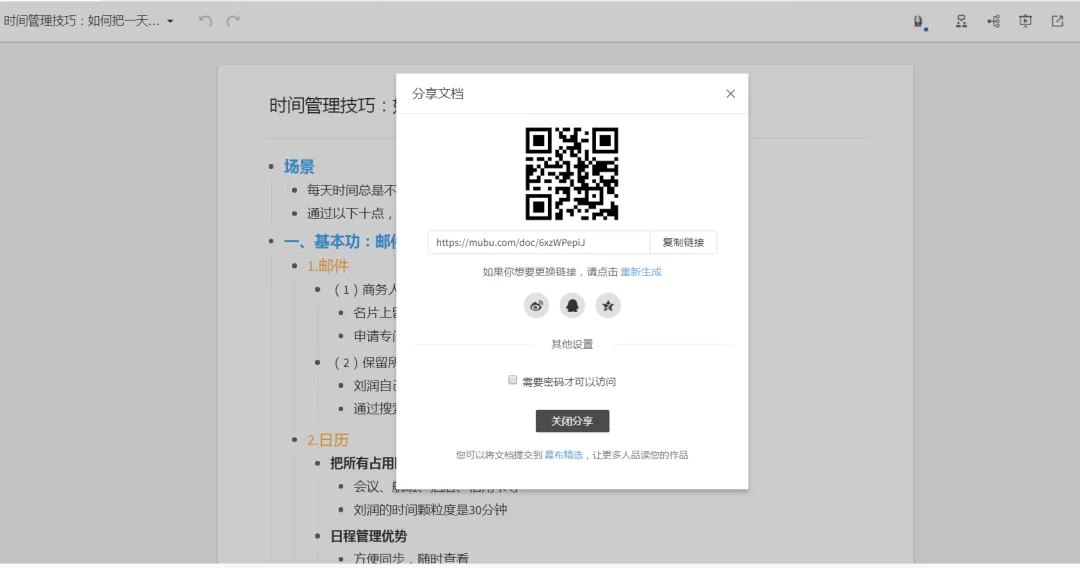Image resolution: width=1080 pixels, height=568 pixels.
Task: Close the 分享文档 dialog with X
Action: tap(731, 94)
